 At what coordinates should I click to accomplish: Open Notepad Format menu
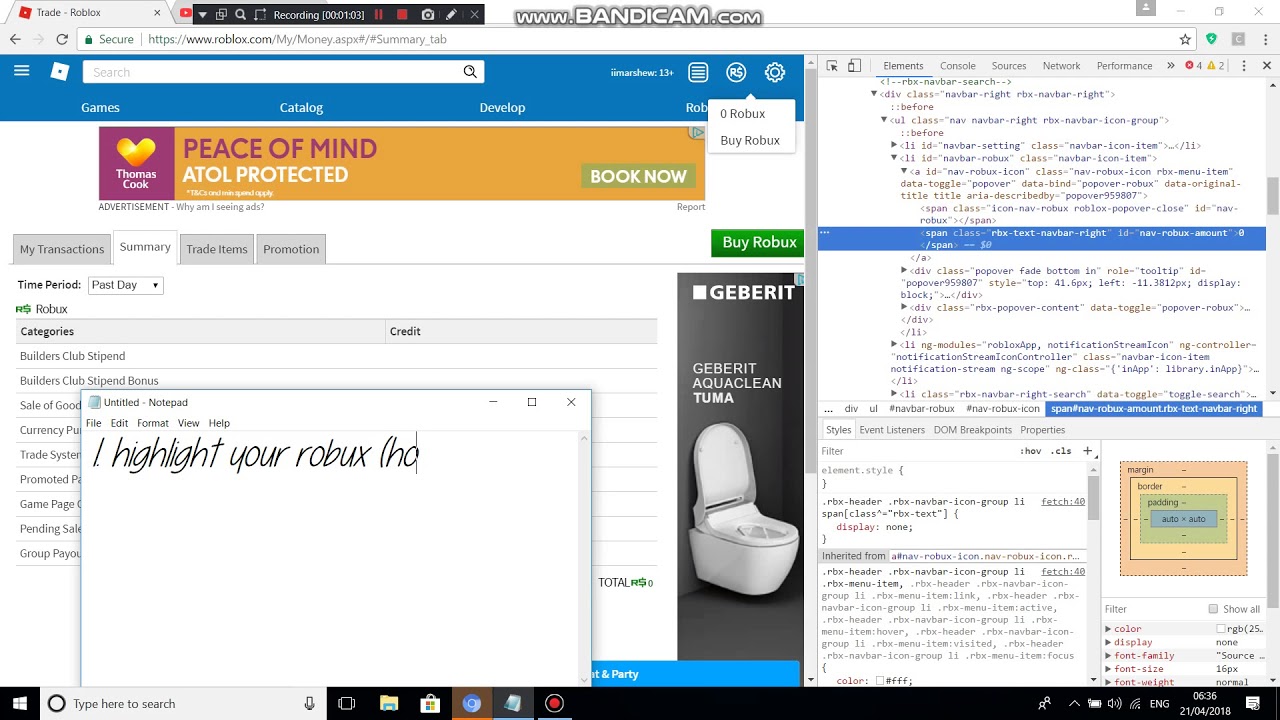coord(152,423)
